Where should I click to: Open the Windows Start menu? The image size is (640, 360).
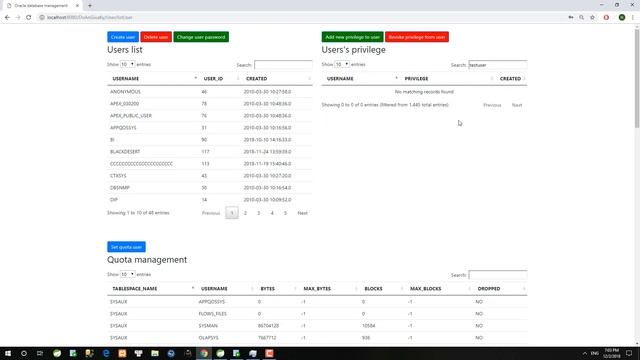click(8, 353)
